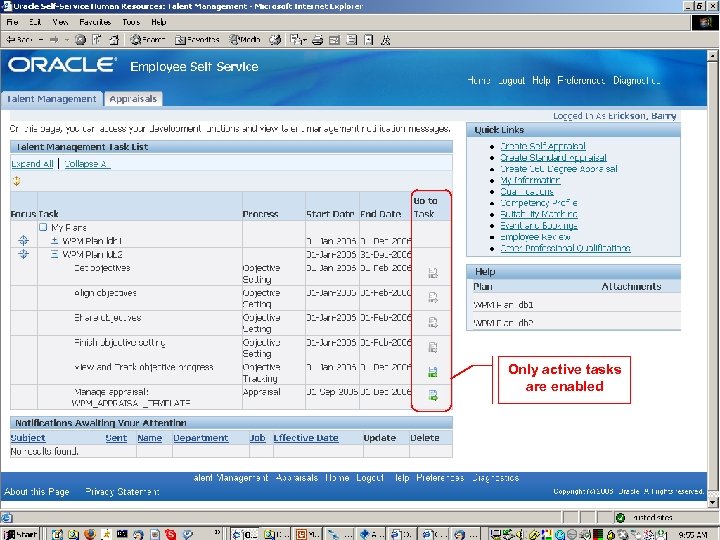Switch to the Talent Management tab
The width and height of the screenshot is (720, 540).
point(51,99)
